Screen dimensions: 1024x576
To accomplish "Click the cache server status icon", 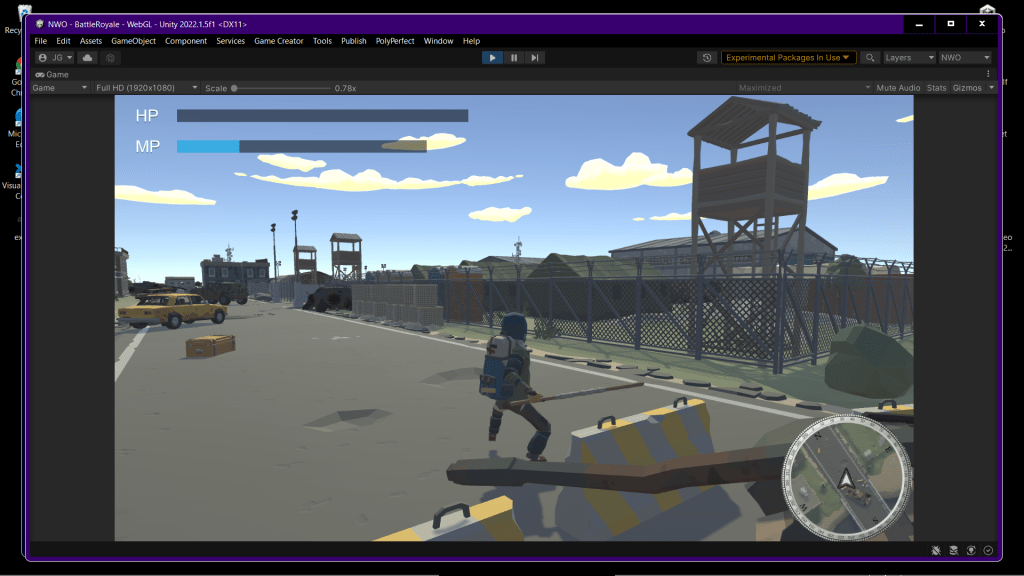I will click(953, 550).
